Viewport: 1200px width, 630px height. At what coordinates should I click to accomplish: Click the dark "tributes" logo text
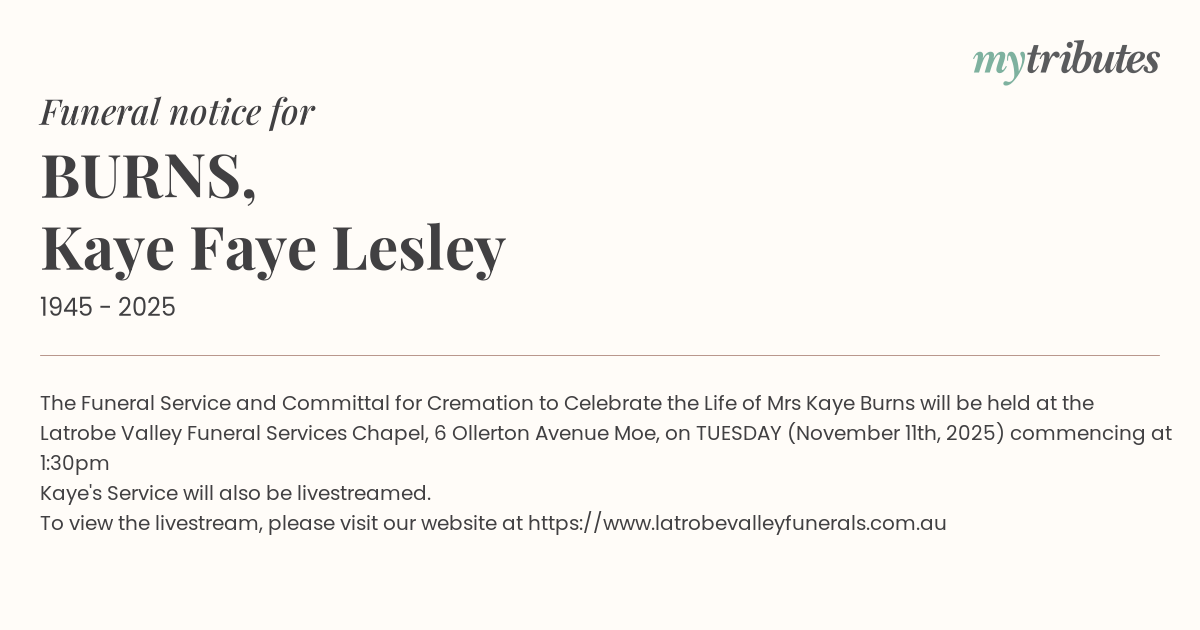pyautogui.click(x=1092, y=60)
